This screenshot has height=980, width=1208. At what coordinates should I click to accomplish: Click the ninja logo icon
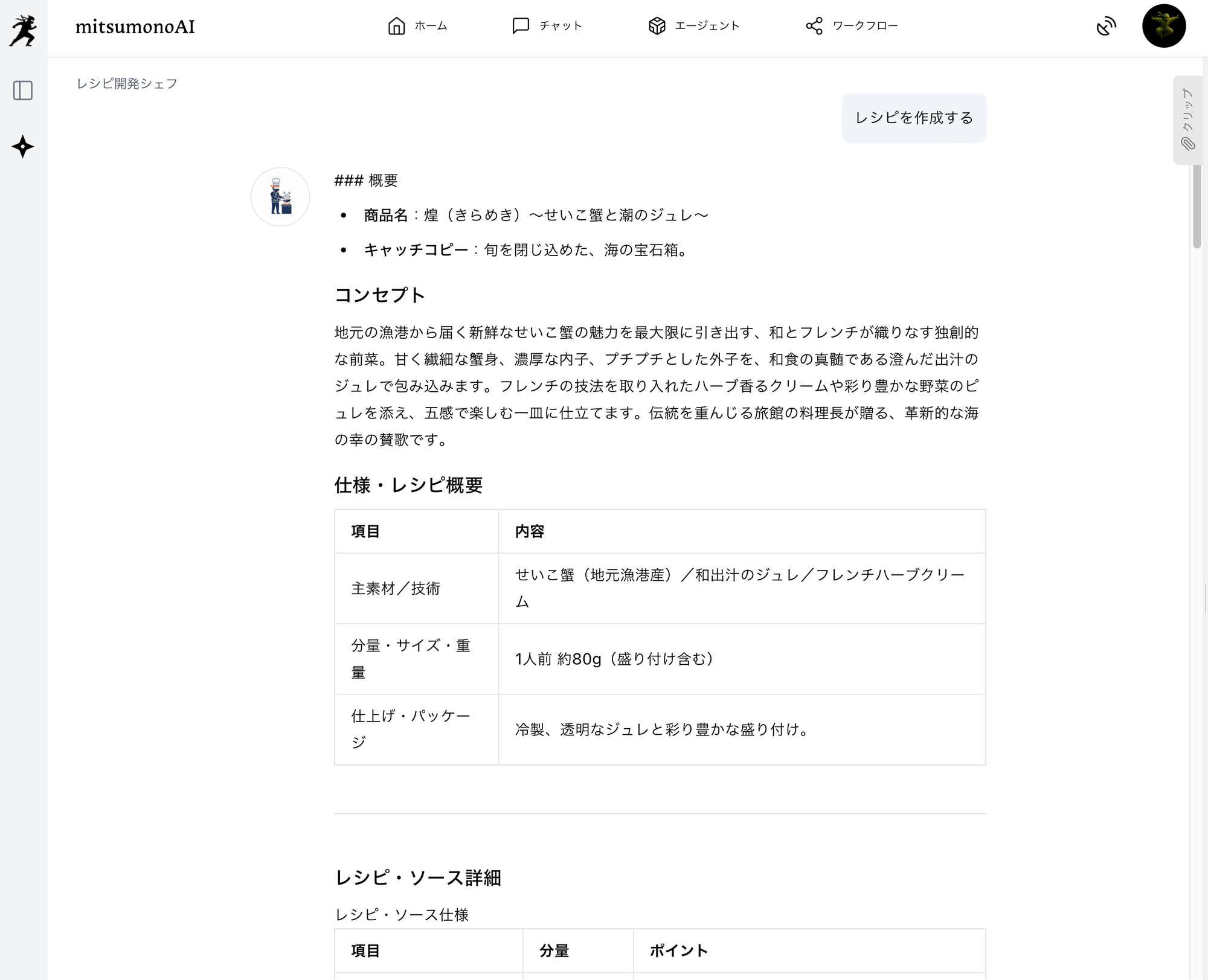[x=23, y=30]
